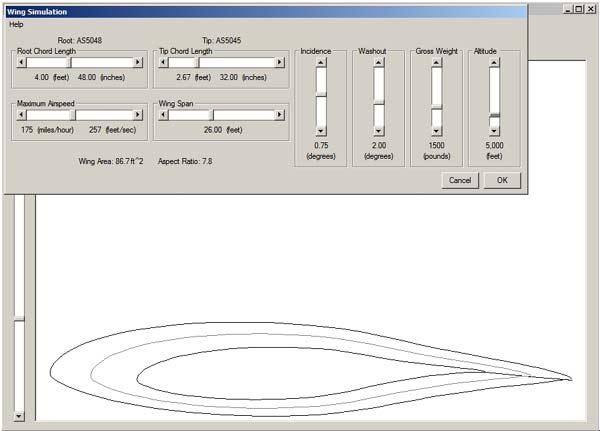Image resolution: width=600 pixels, height=431 pixels.
Task: Click the 32.00 inches value
Action: click(243, 78)
